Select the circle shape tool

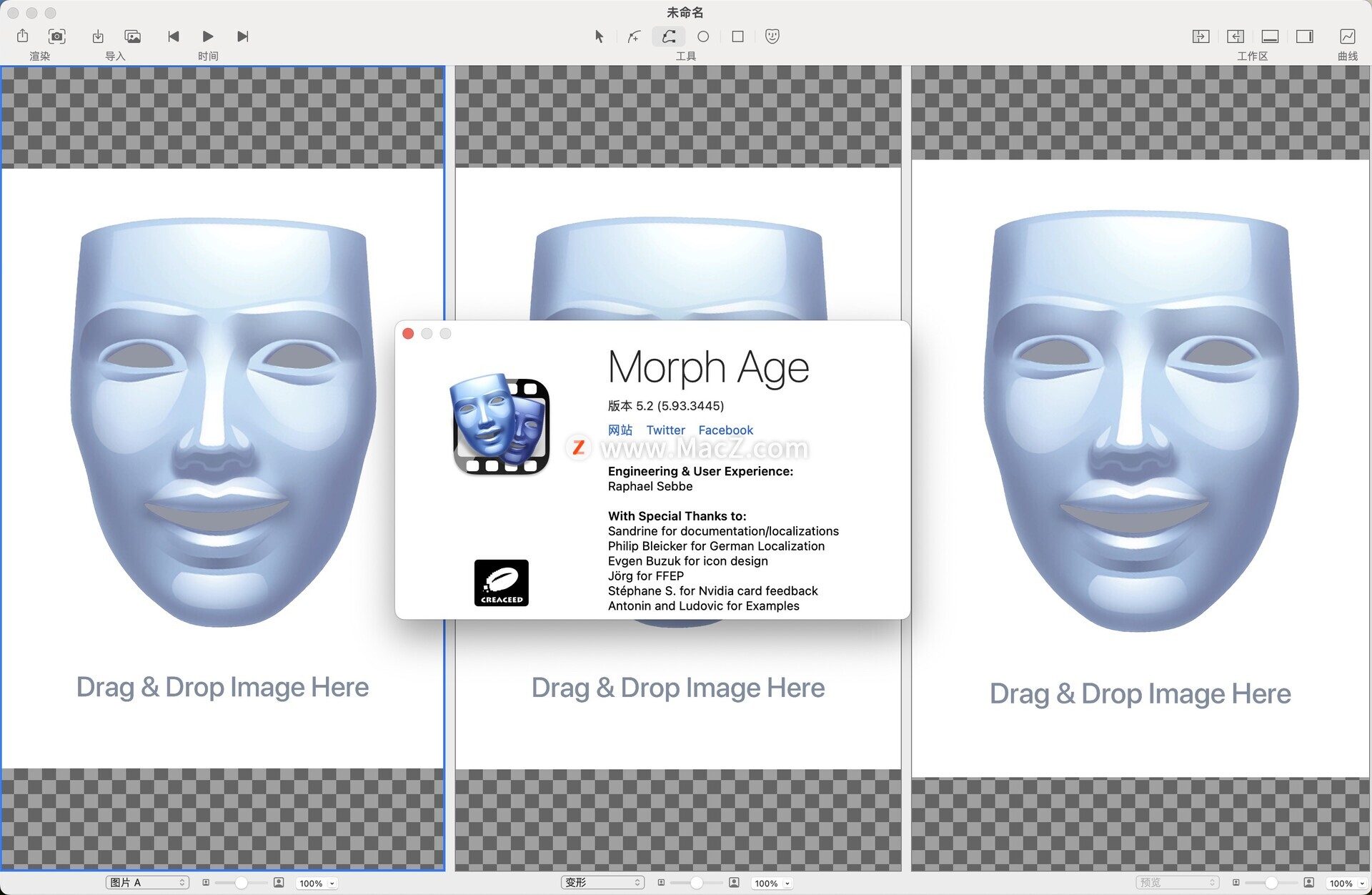point(703,36)
